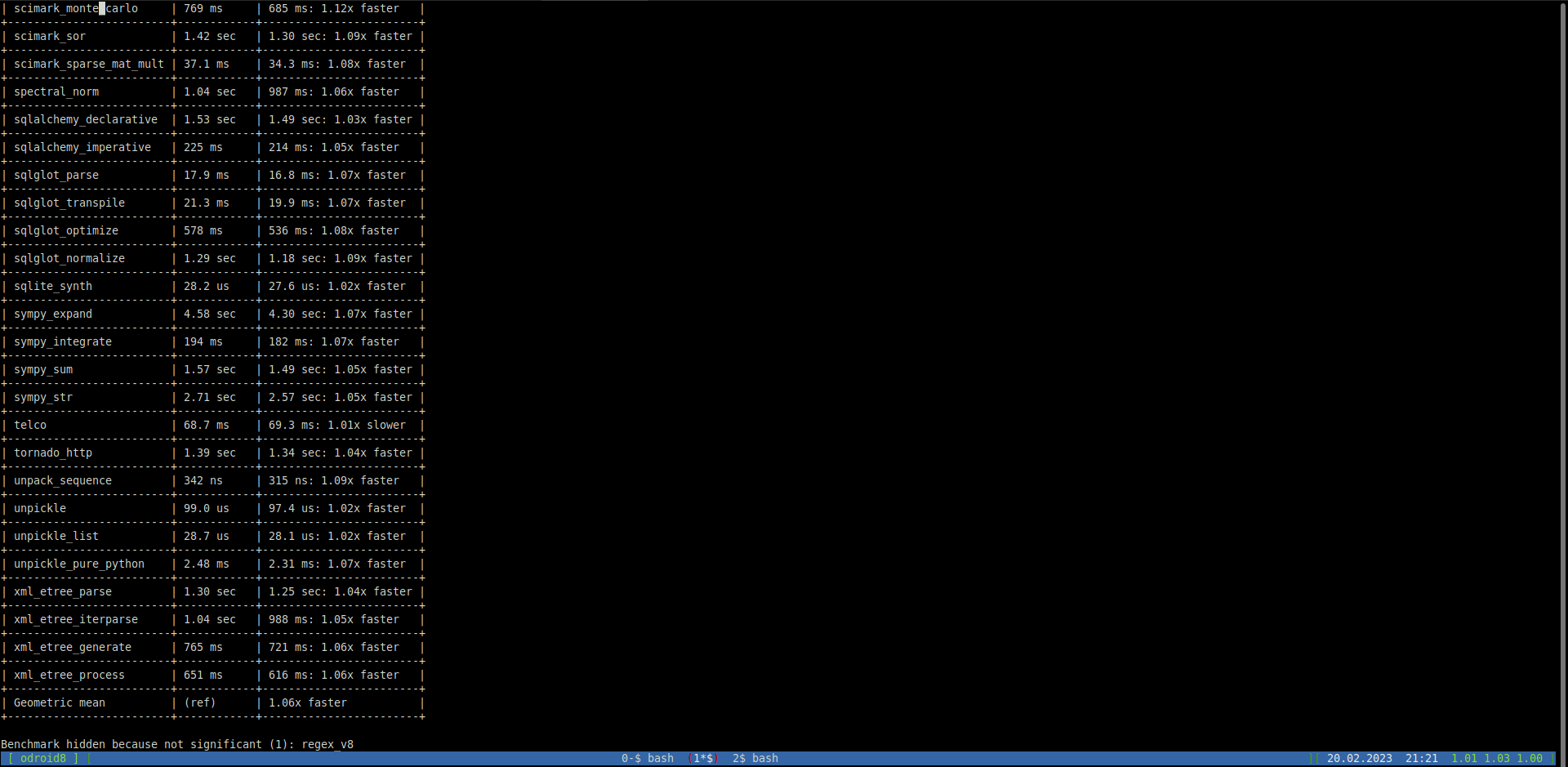Click the xml_etree_iterparse benchmark name
The height and width of the screenshot is (767, 1568).
tap(76, 620)
